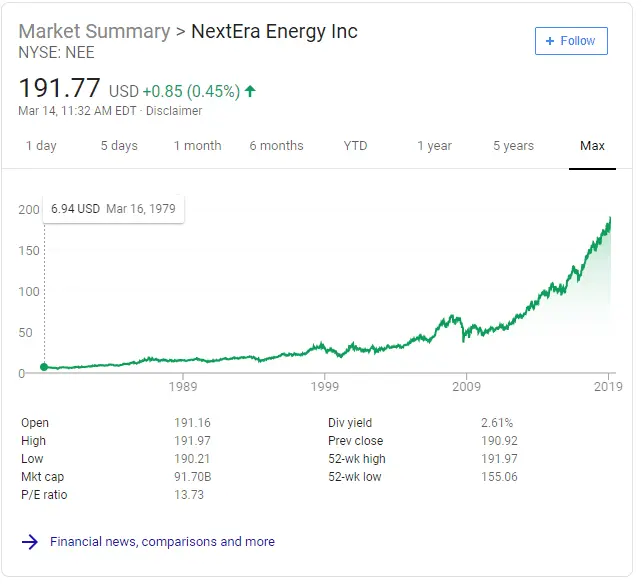The height and width of the screenshot is (584, 644).
Task: Click the 1999 label on chart timeline
Action: [x=325, y=386]
